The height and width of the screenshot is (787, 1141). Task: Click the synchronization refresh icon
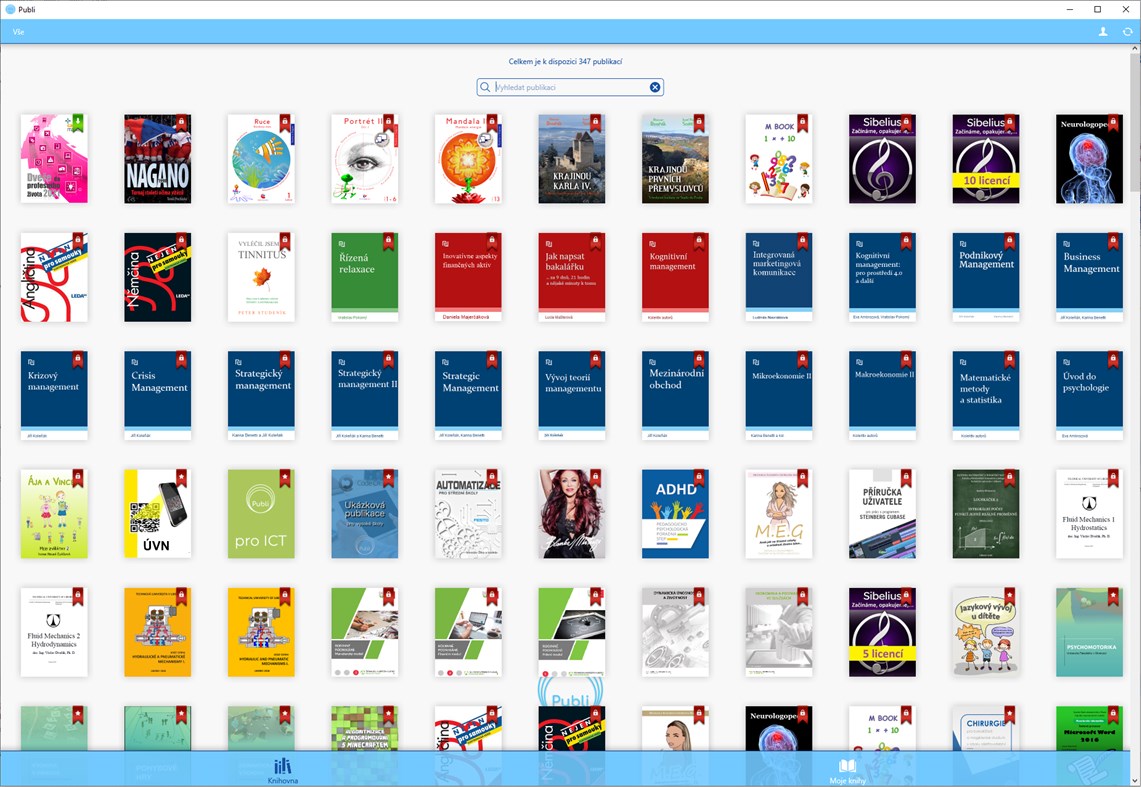click(x=1128, y=31)
